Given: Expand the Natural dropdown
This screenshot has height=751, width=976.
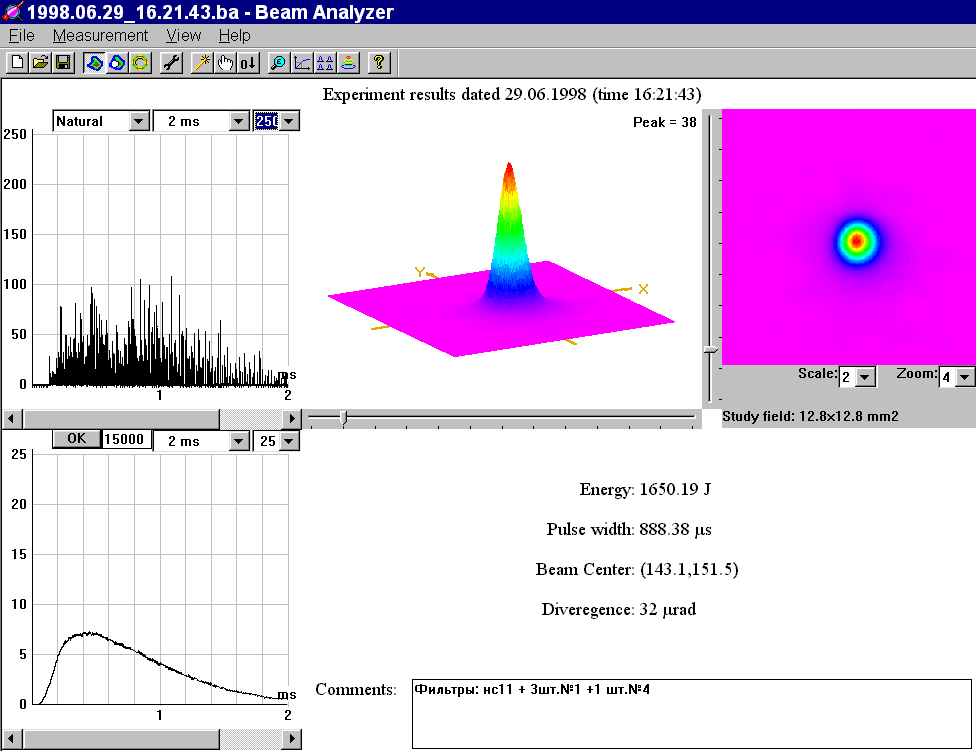Looking at the screenshot, I should point(139,121).
